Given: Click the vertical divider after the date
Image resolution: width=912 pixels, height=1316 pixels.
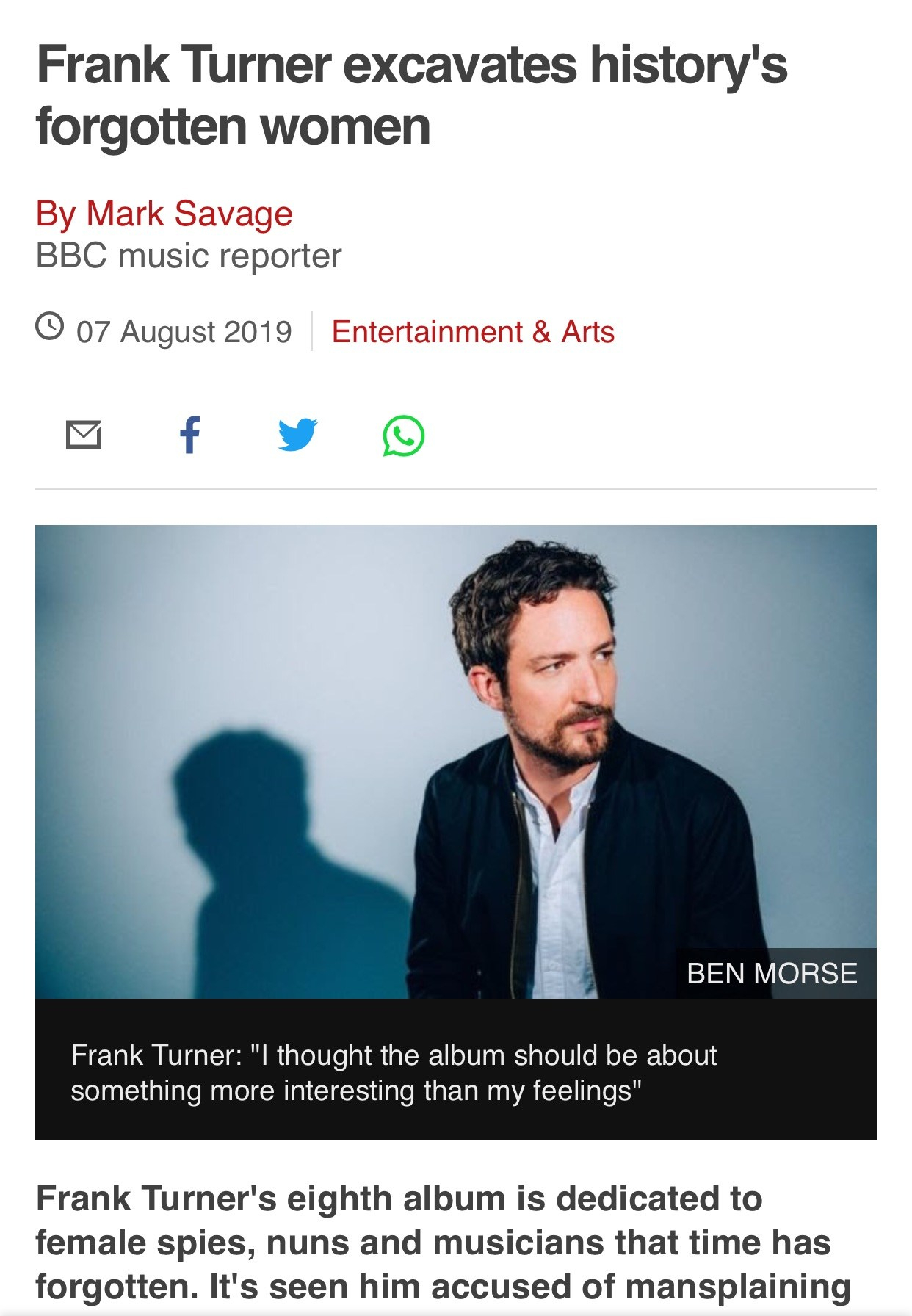Looking at the screenshot, I should click(312, 331).
